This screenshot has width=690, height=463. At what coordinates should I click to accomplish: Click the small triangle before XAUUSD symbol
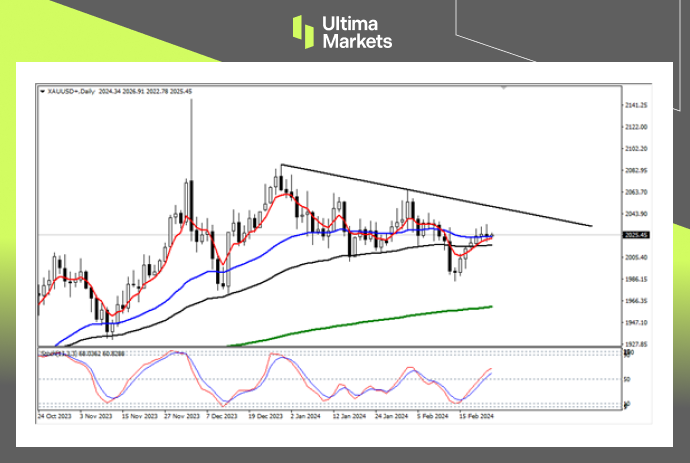click(40, 90)
